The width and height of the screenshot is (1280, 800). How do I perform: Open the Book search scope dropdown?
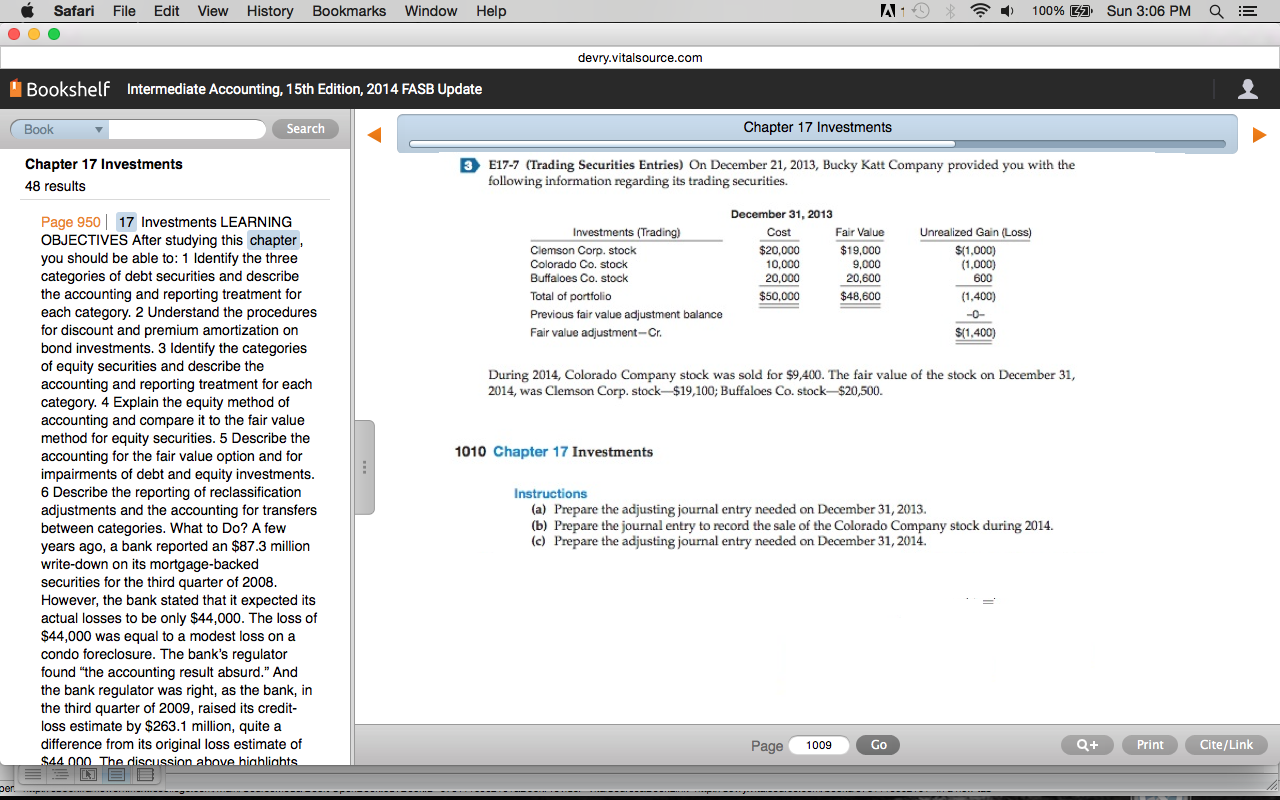pyautogui.click(x=59, y=129)
